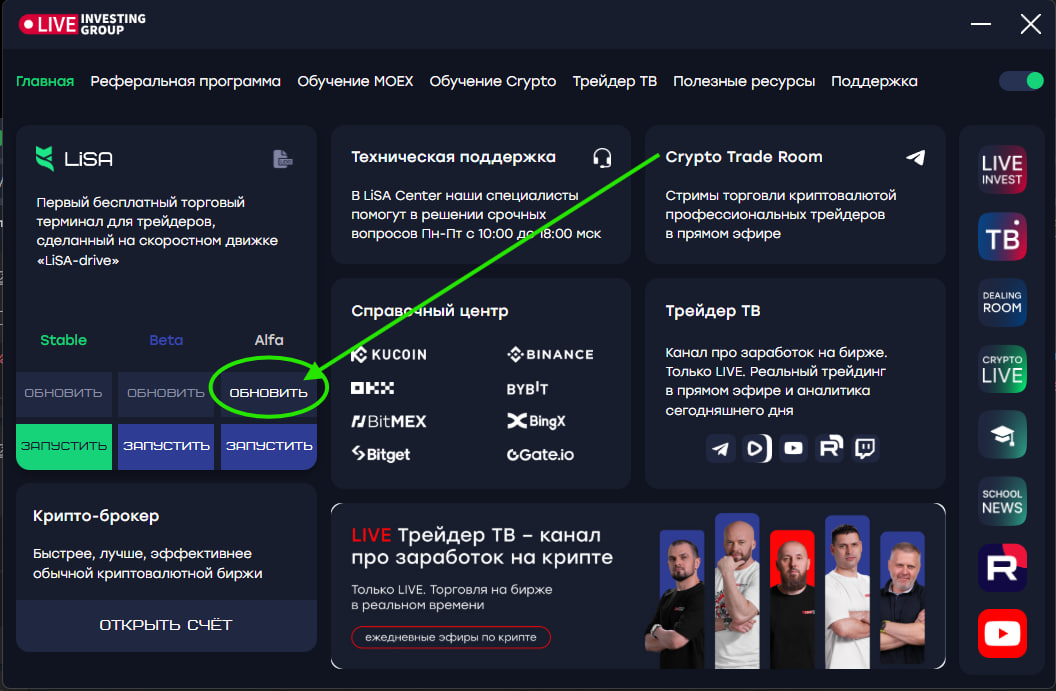Click the graduation cap education icon
Screen dimensions: 1056x691
1002,434
